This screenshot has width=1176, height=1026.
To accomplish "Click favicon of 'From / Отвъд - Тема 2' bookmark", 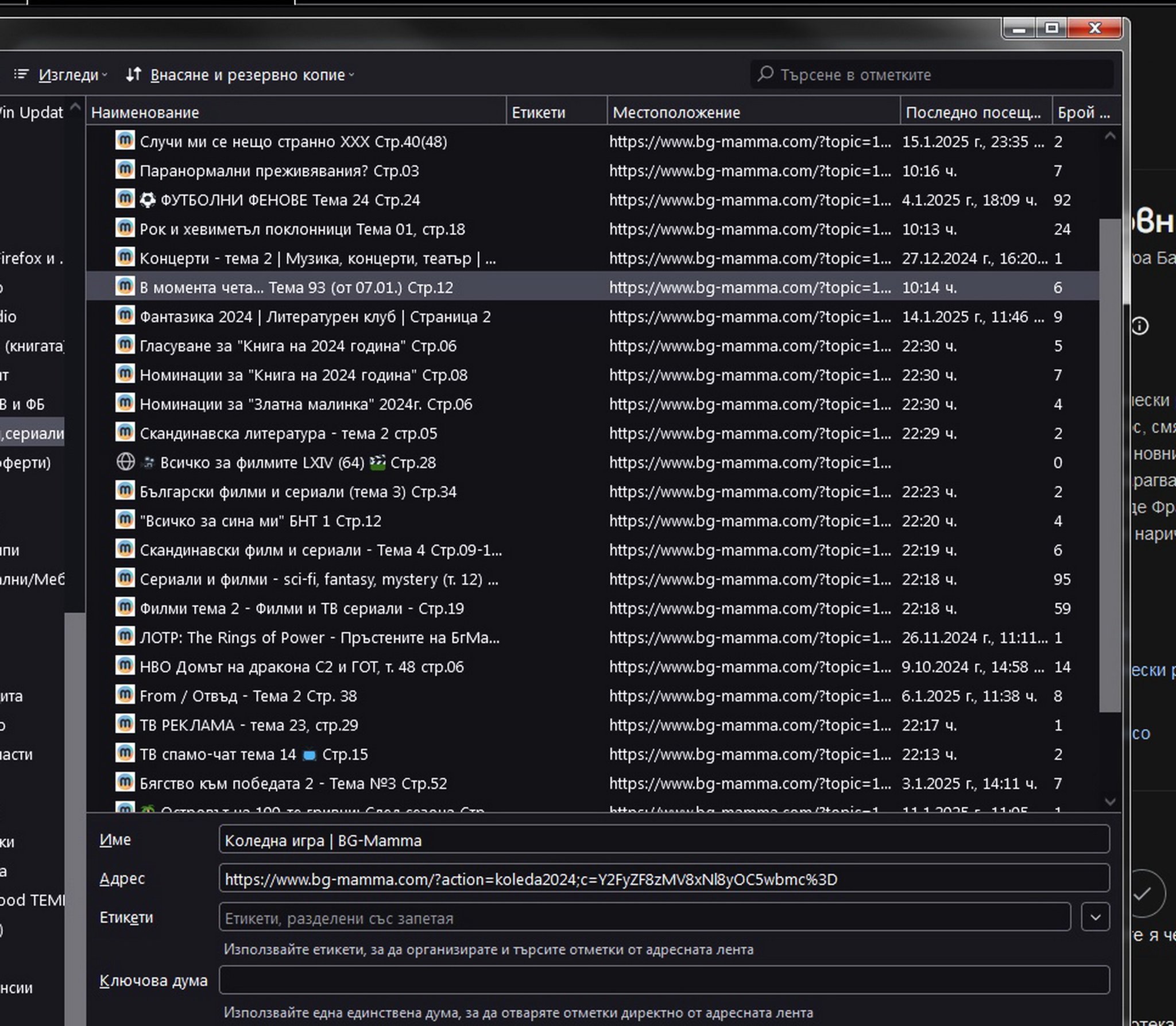I will point(125,695).
